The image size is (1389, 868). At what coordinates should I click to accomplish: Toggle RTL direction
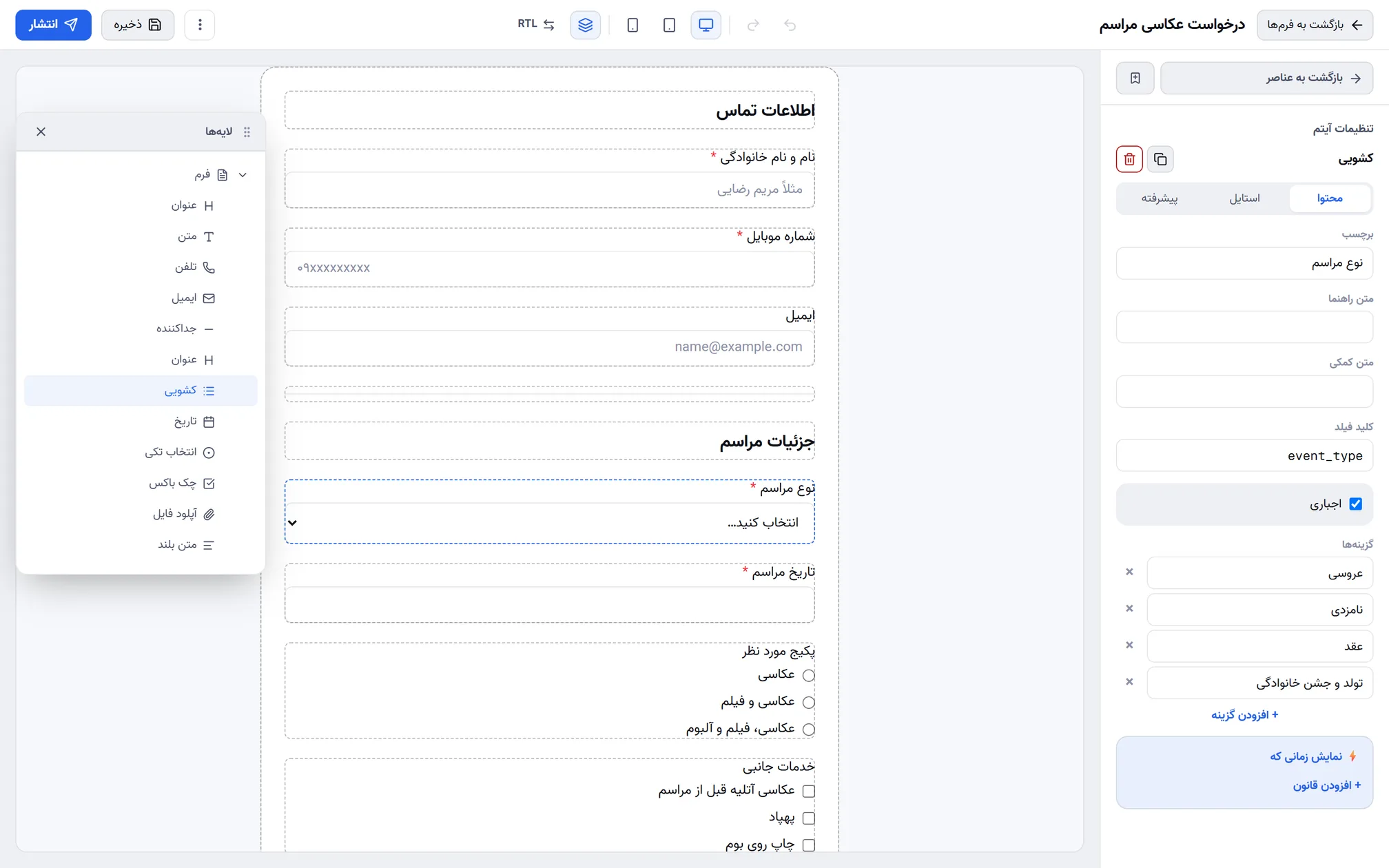[536, 25]
